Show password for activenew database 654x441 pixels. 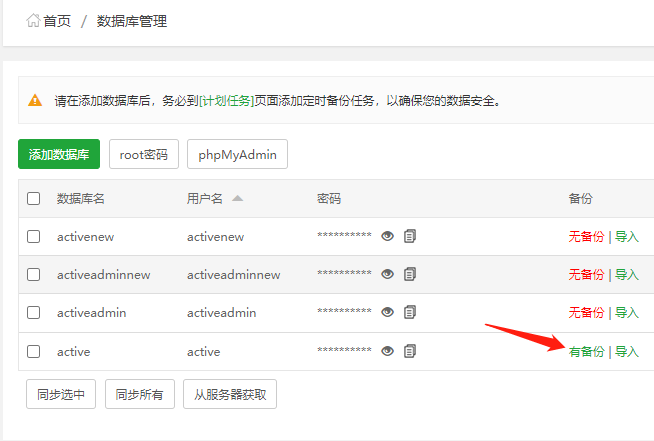coord(388,237)
